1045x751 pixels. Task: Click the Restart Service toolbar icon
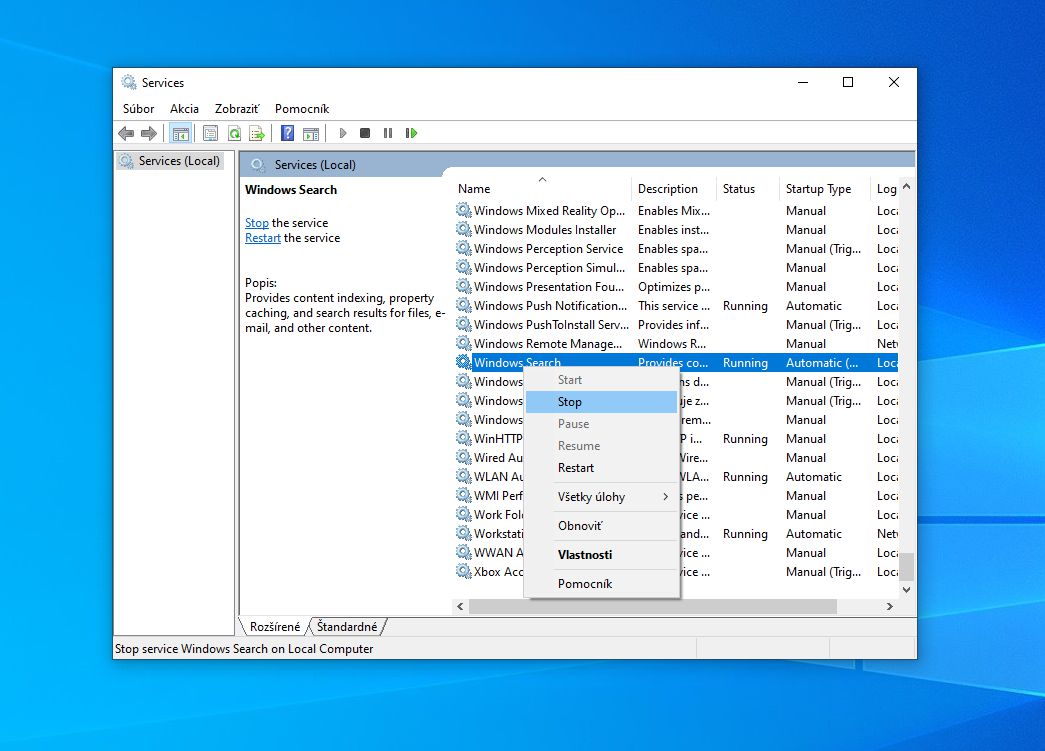(411, 133)
